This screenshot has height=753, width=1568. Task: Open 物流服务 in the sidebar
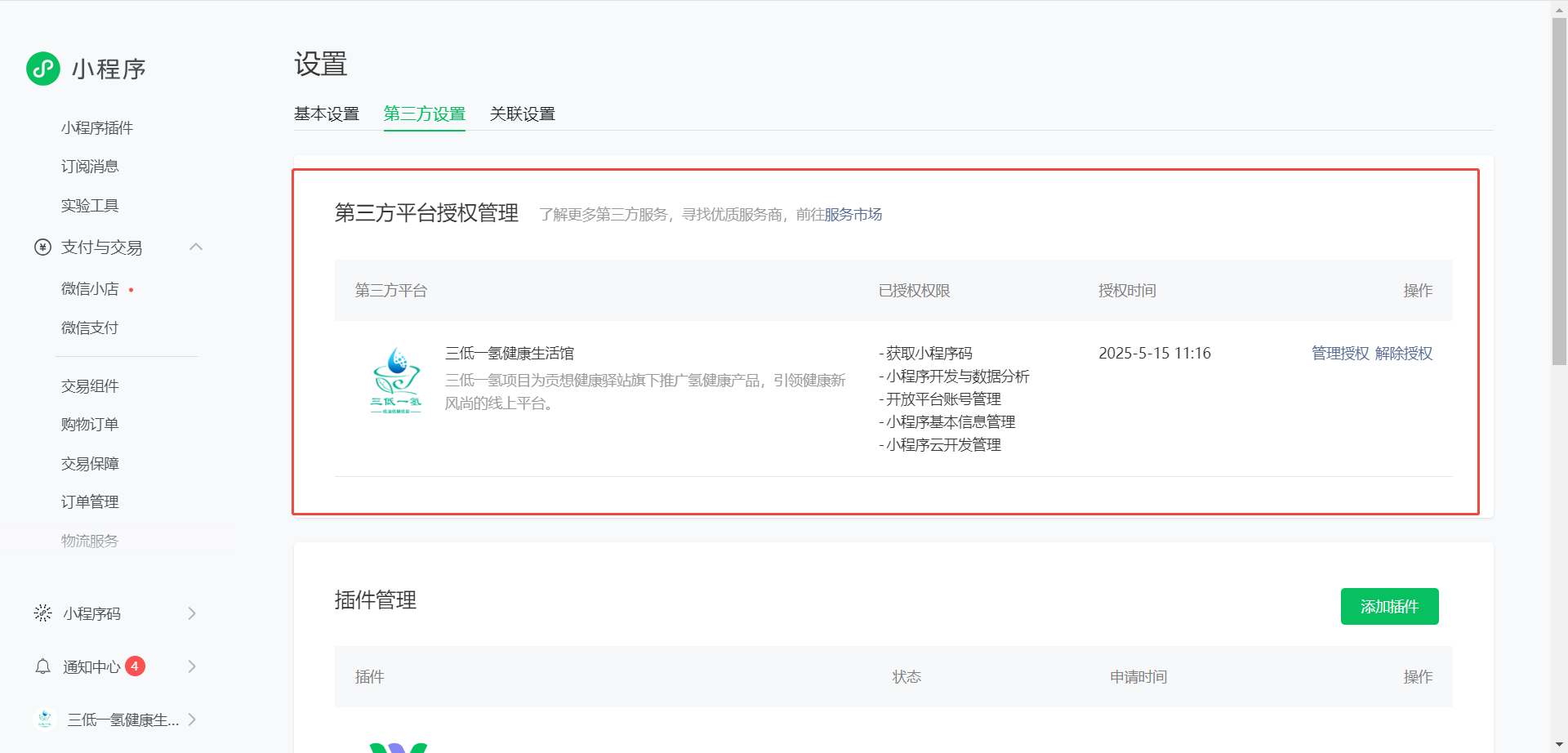coord(90,541)
